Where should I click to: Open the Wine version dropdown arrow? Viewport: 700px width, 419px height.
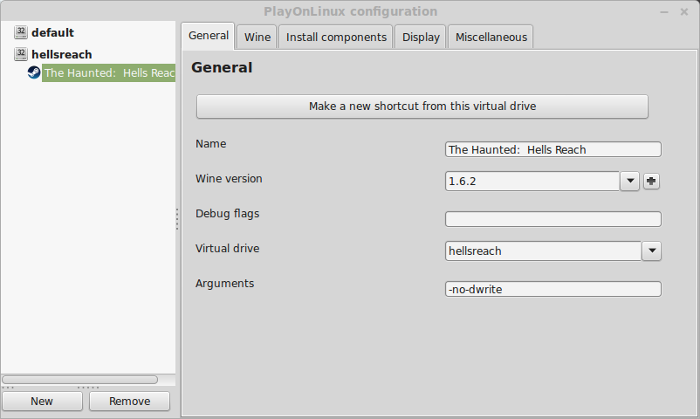point(630,181)
